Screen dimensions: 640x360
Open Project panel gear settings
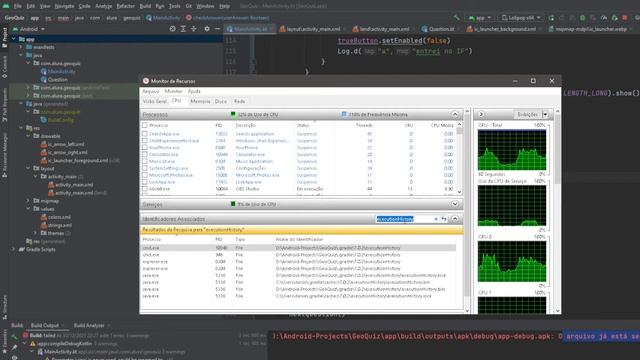tap(207, 29)
